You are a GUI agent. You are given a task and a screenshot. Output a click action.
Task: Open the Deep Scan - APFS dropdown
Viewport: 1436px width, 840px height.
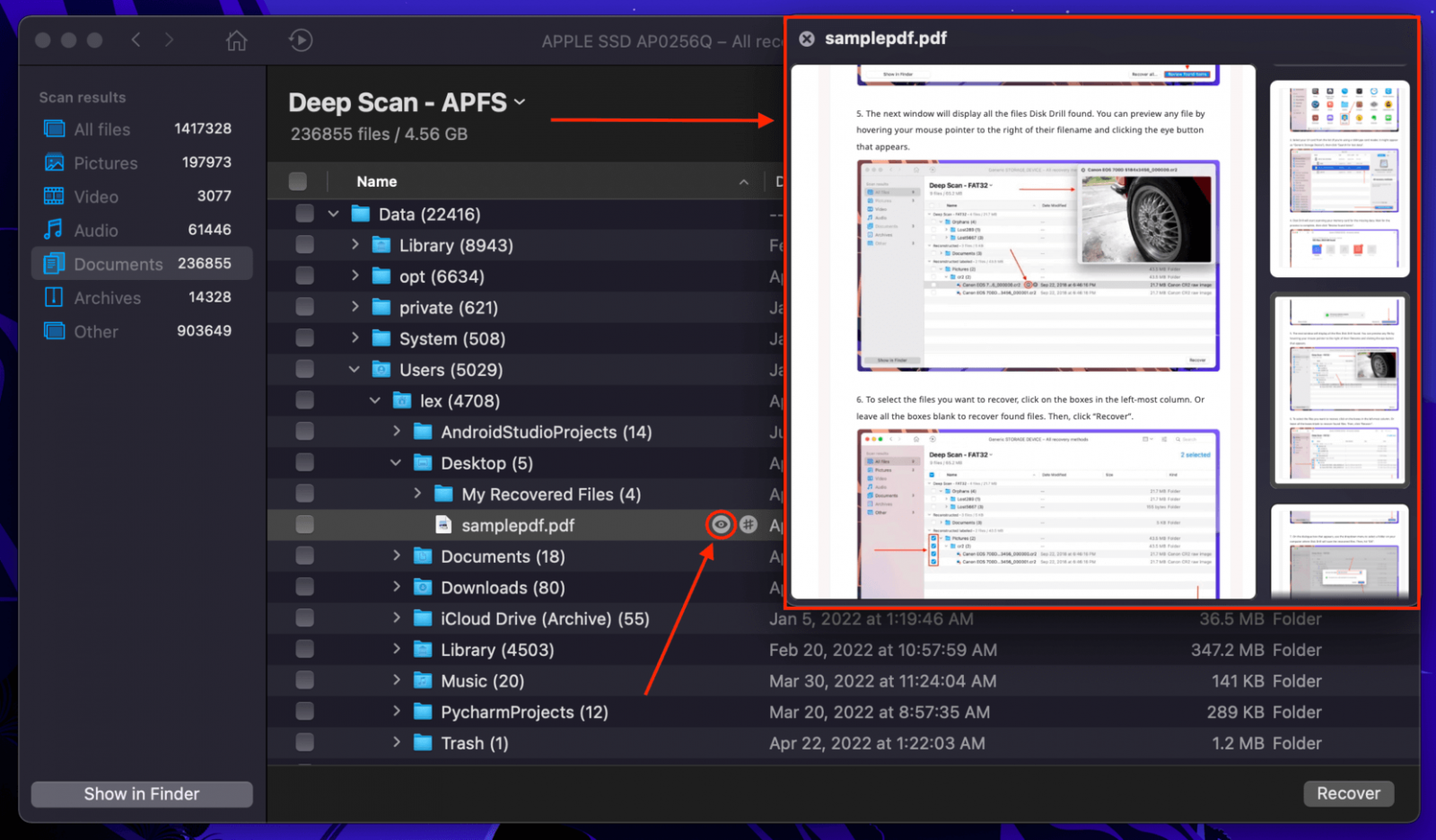click(x=521, y=102)
